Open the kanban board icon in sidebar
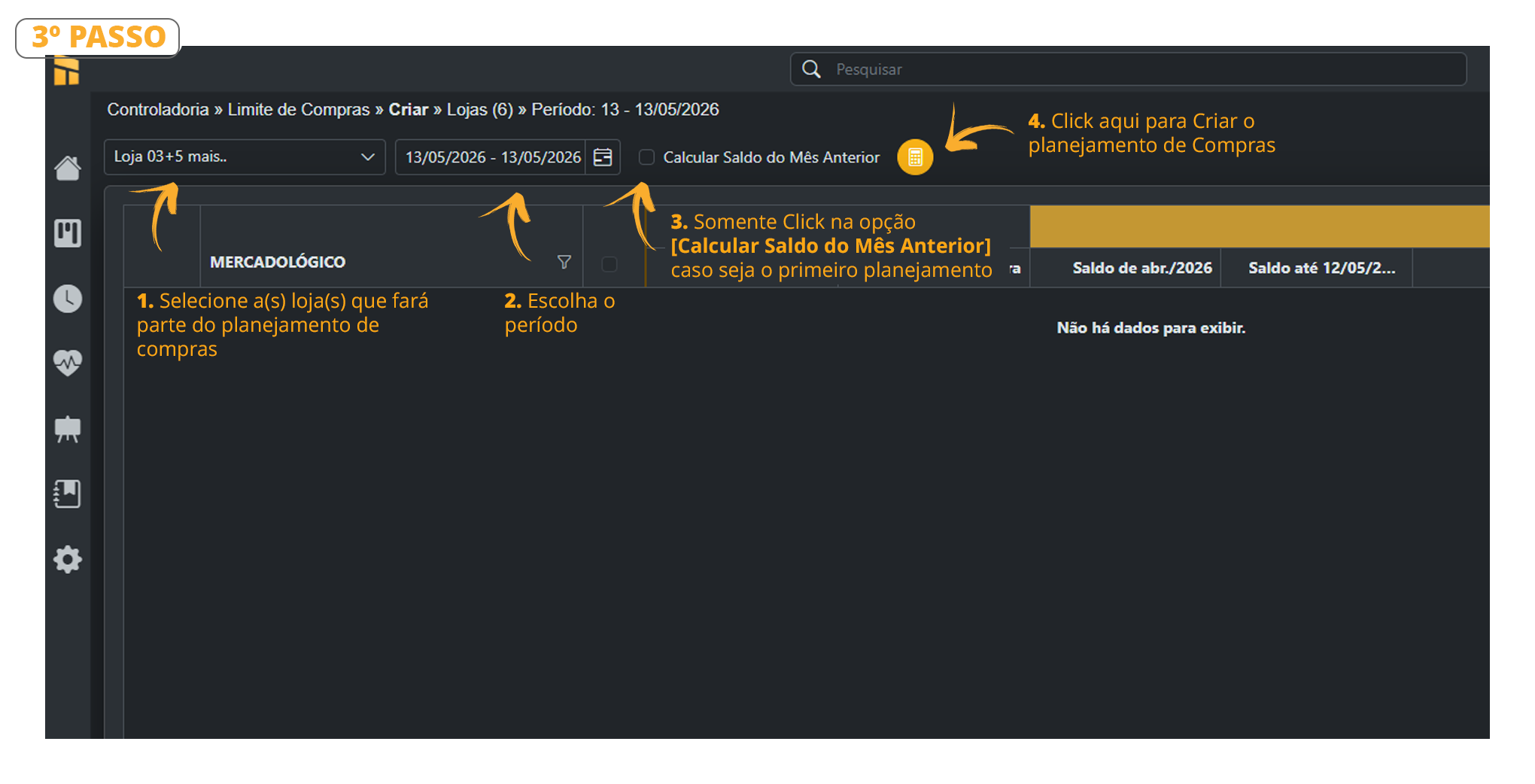The image size is (1535, 784). click(x=68, y=233)
